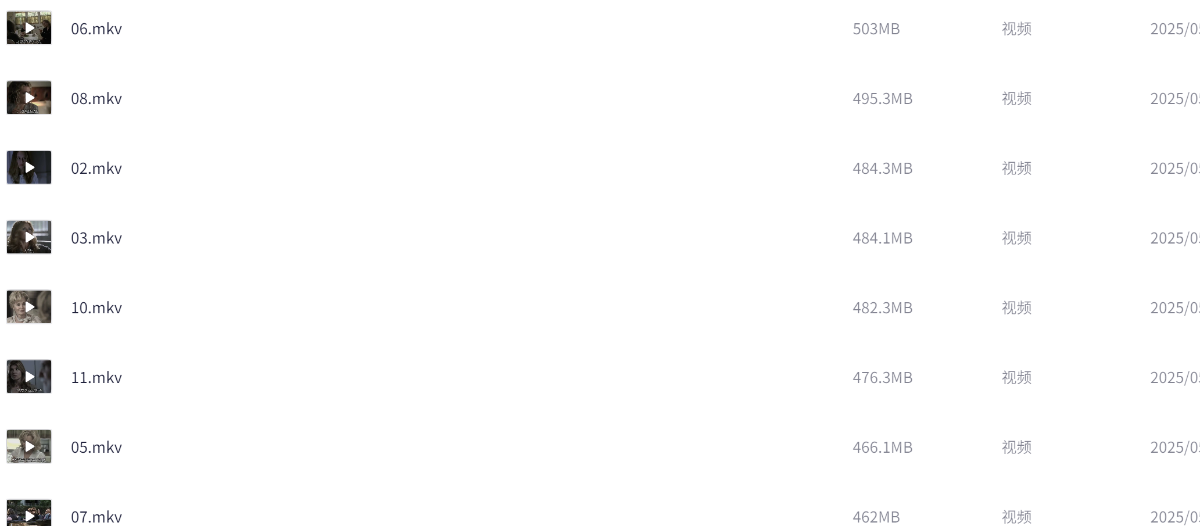1200x526 pixels.
Task: Open the file named 02.mkv
Action: click(x=96, y=169)
